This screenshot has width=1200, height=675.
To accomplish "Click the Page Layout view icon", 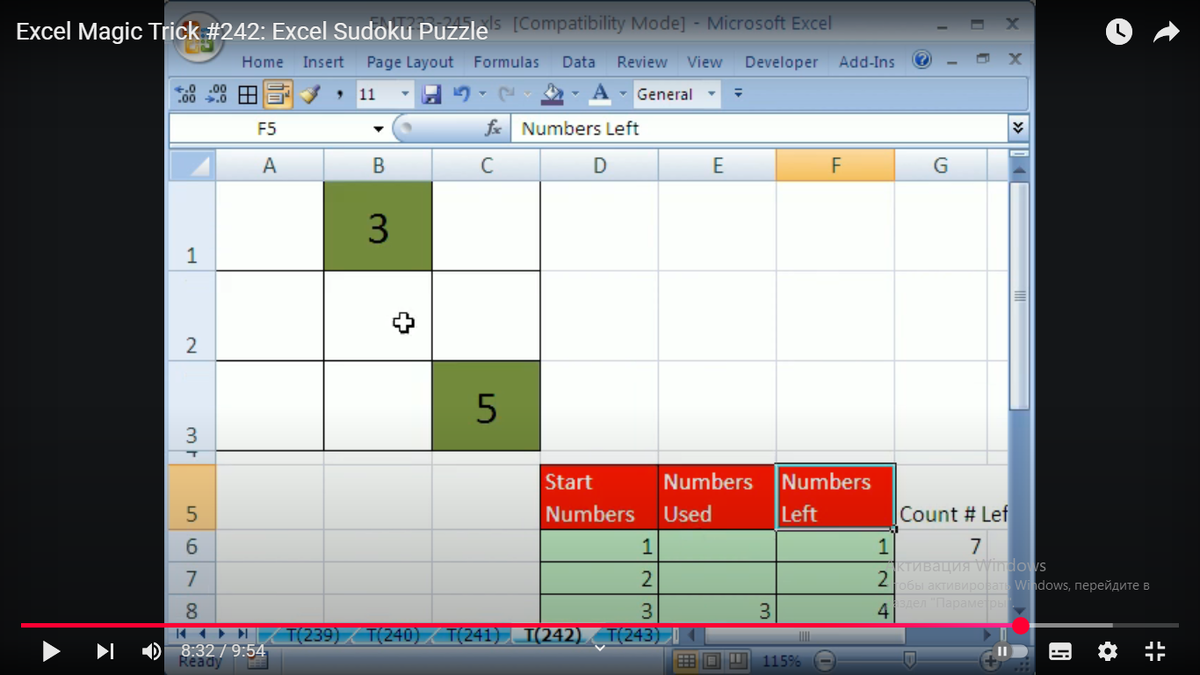I will click(711, 661).
